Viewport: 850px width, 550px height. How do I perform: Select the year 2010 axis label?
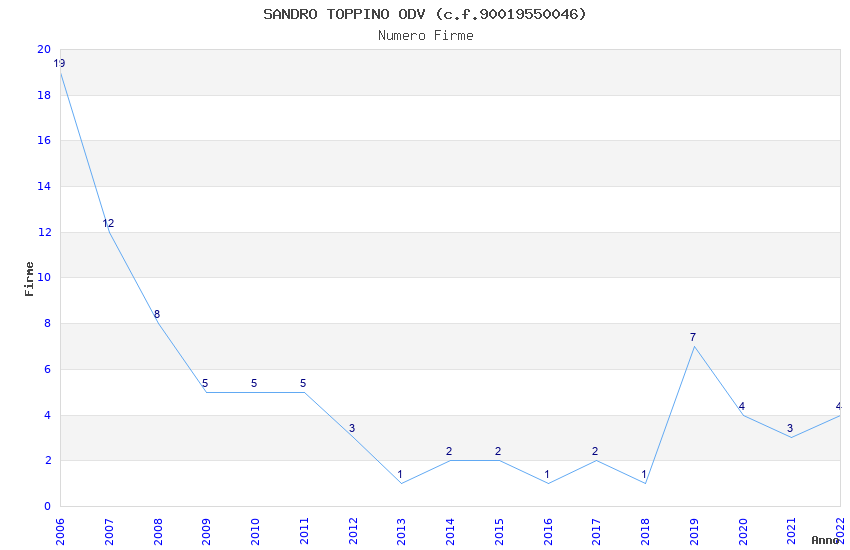click(255, 531)
